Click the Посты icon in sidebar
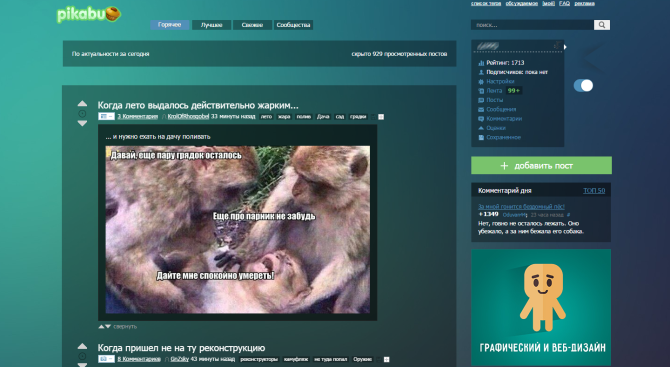 481,100
